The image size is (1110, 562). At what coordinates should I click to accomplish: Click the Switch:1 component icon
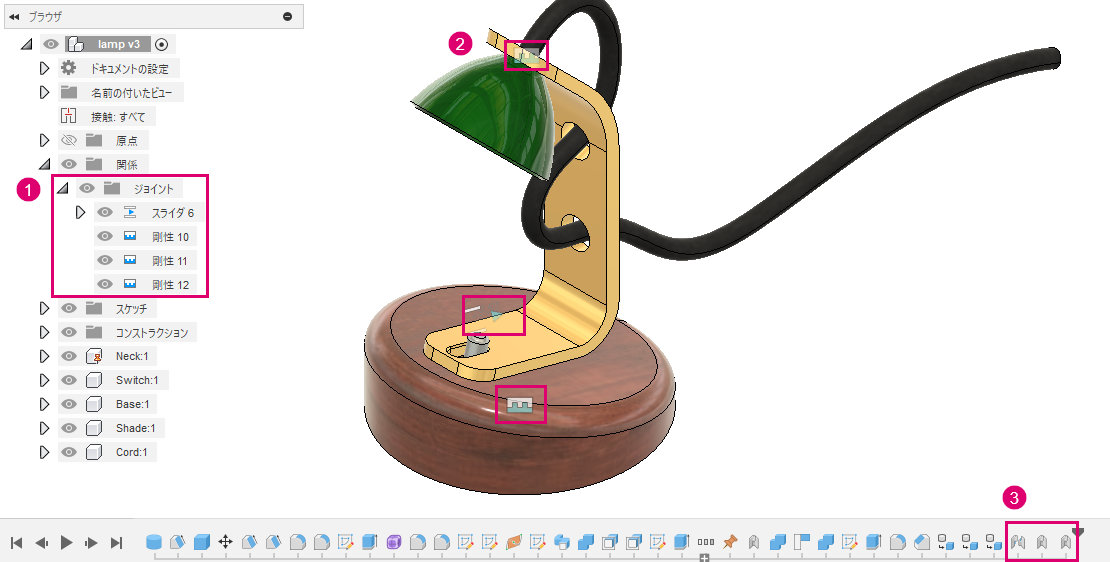click(93, 380)
